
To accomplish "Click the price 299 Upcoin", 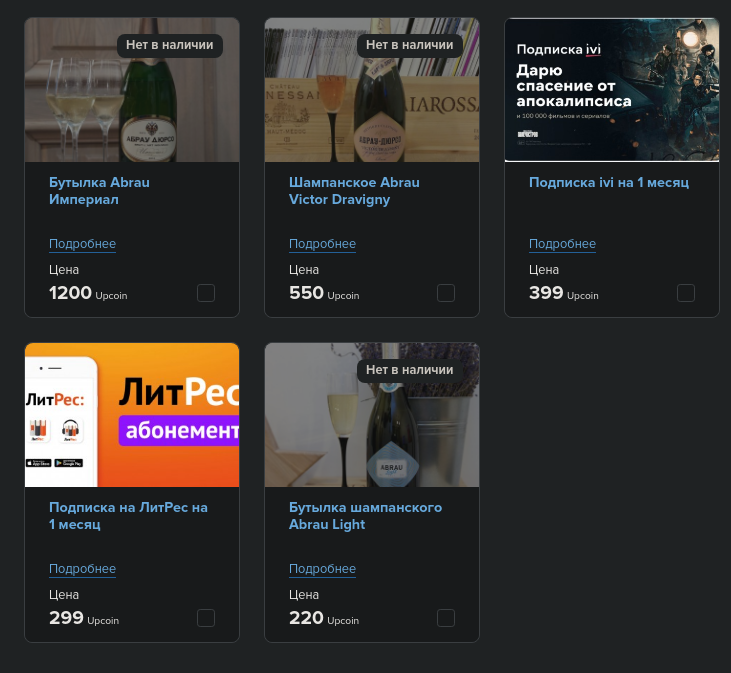I will (x=84, y=618).
